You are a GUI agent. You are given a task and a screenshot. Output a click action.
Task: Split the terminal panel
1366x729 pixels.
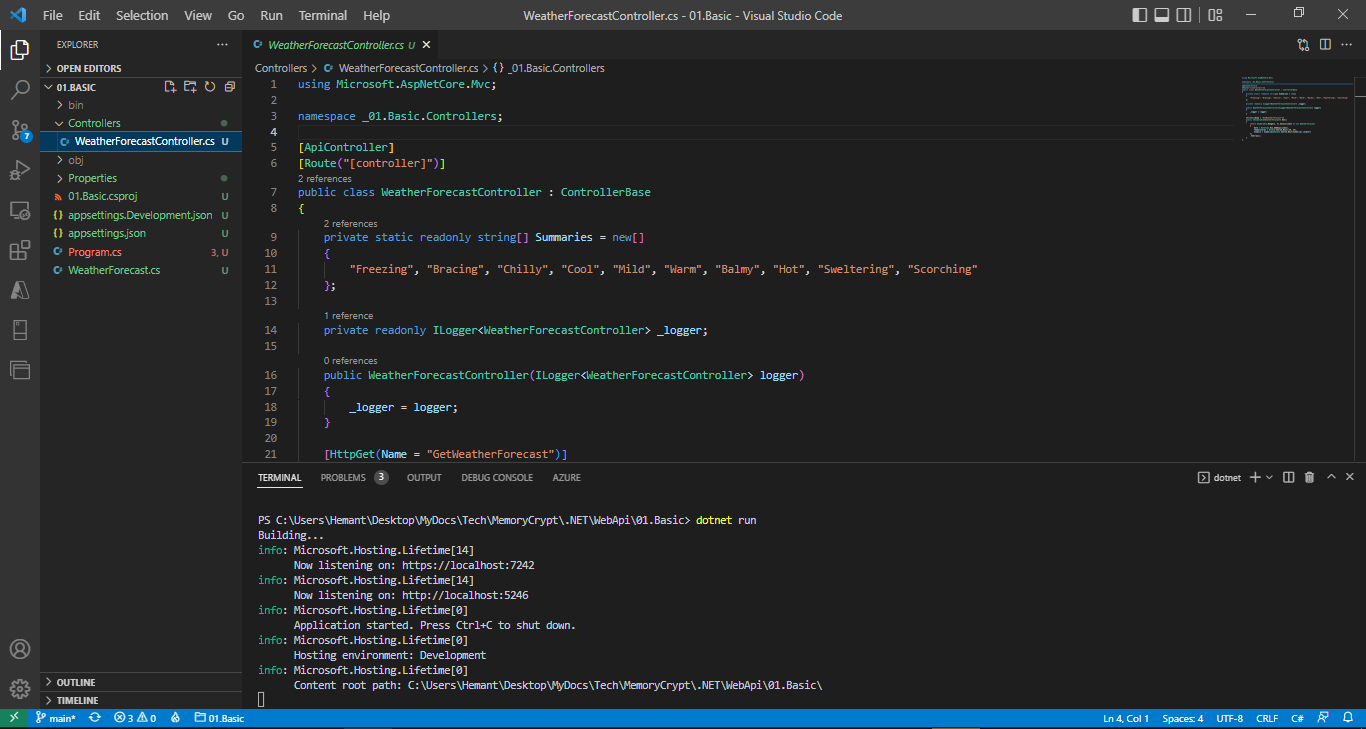pyautogui.click(x=1289, y=477)
